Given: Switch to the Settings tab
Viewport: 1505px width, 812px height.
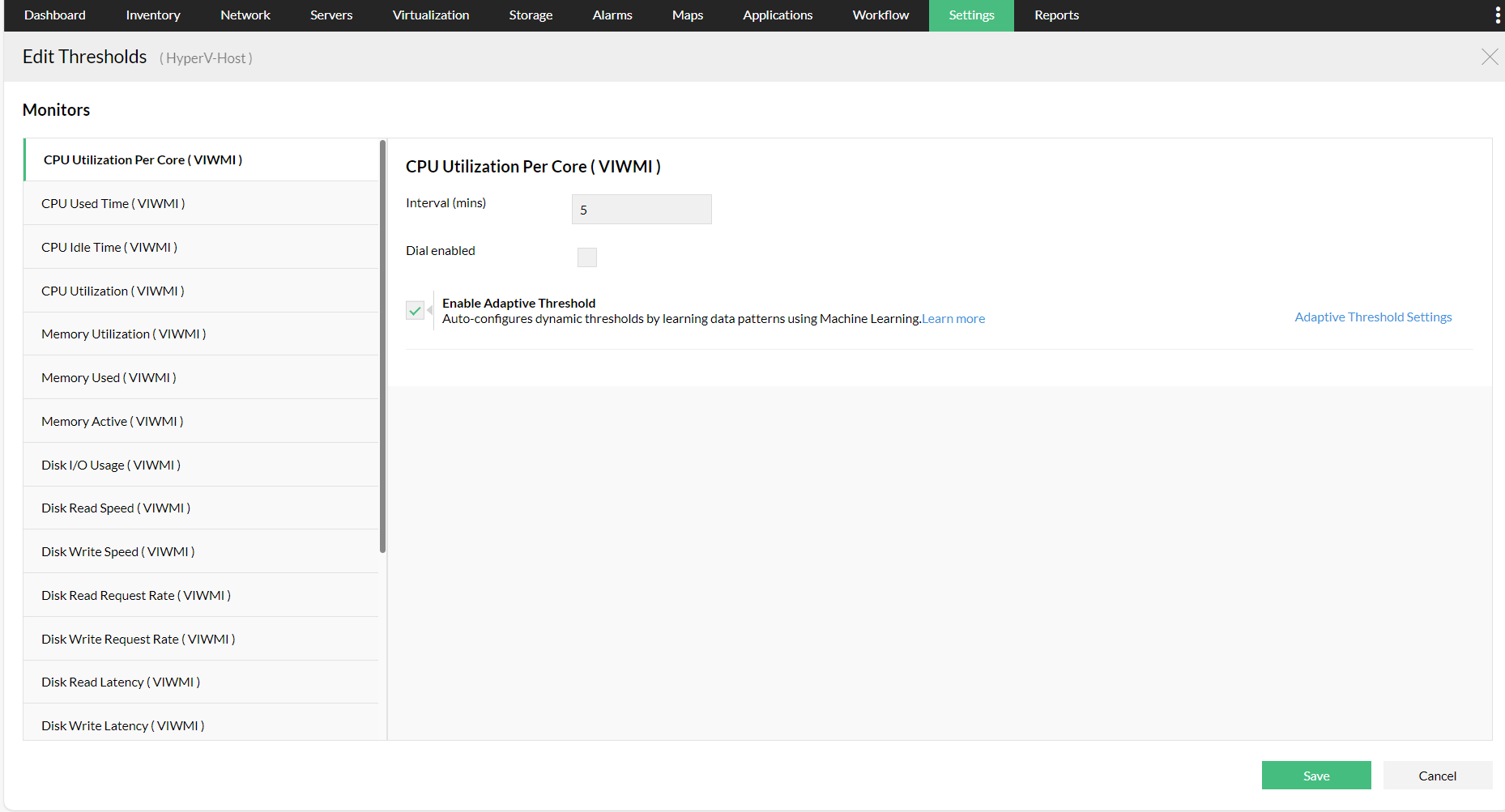Looking at the screenshot, I should (971, 15).
